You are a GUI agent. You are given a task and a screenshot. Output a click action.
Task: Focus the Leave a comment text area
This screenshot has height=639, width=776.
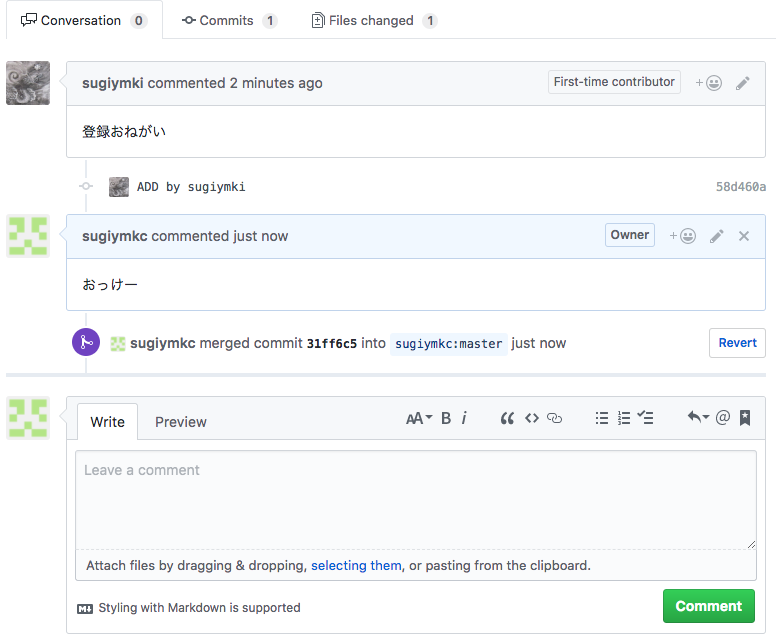coord(415,500)
